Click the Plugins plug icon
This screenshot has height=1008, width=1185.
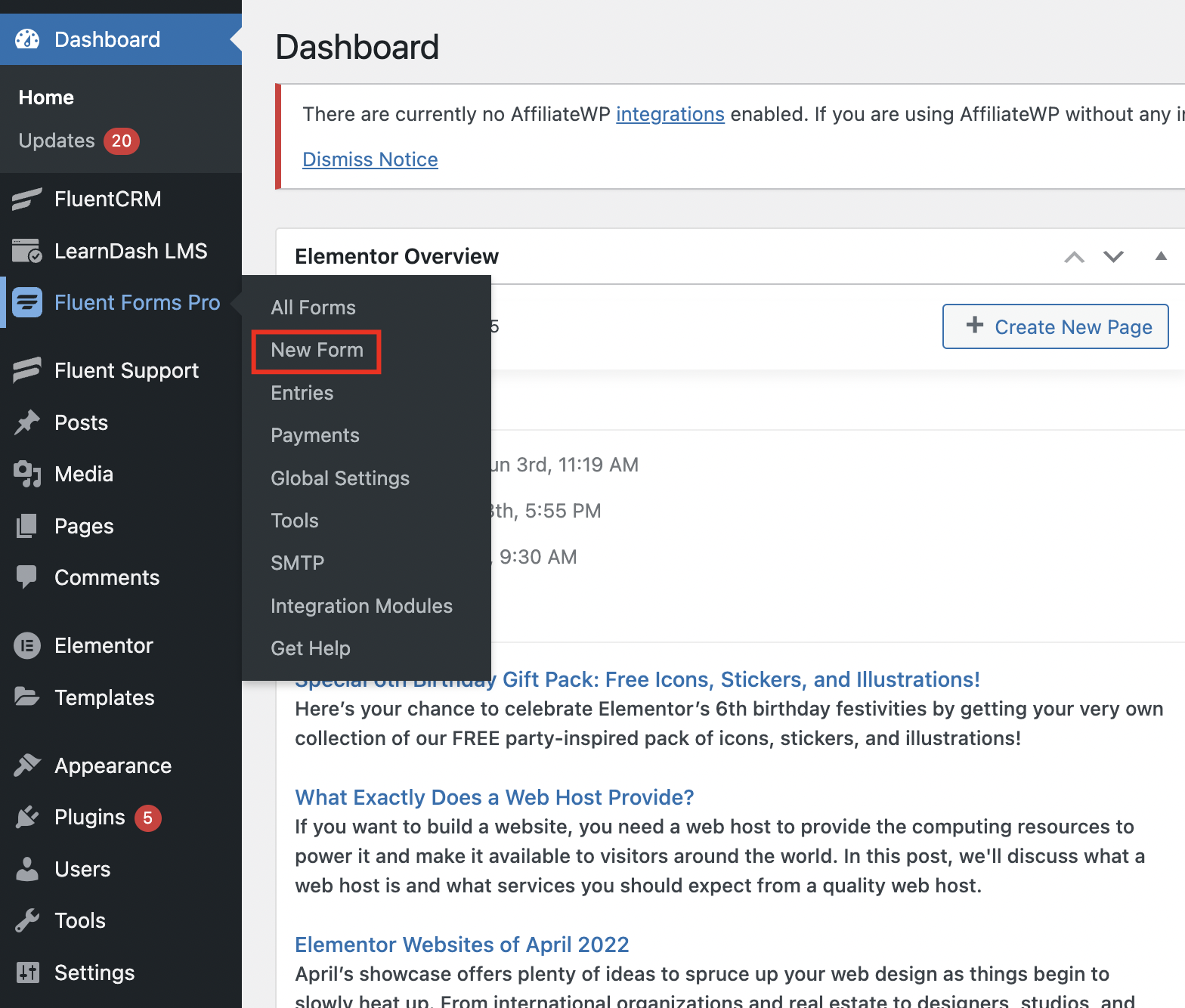pyautogui.click(x=27, y=817)
